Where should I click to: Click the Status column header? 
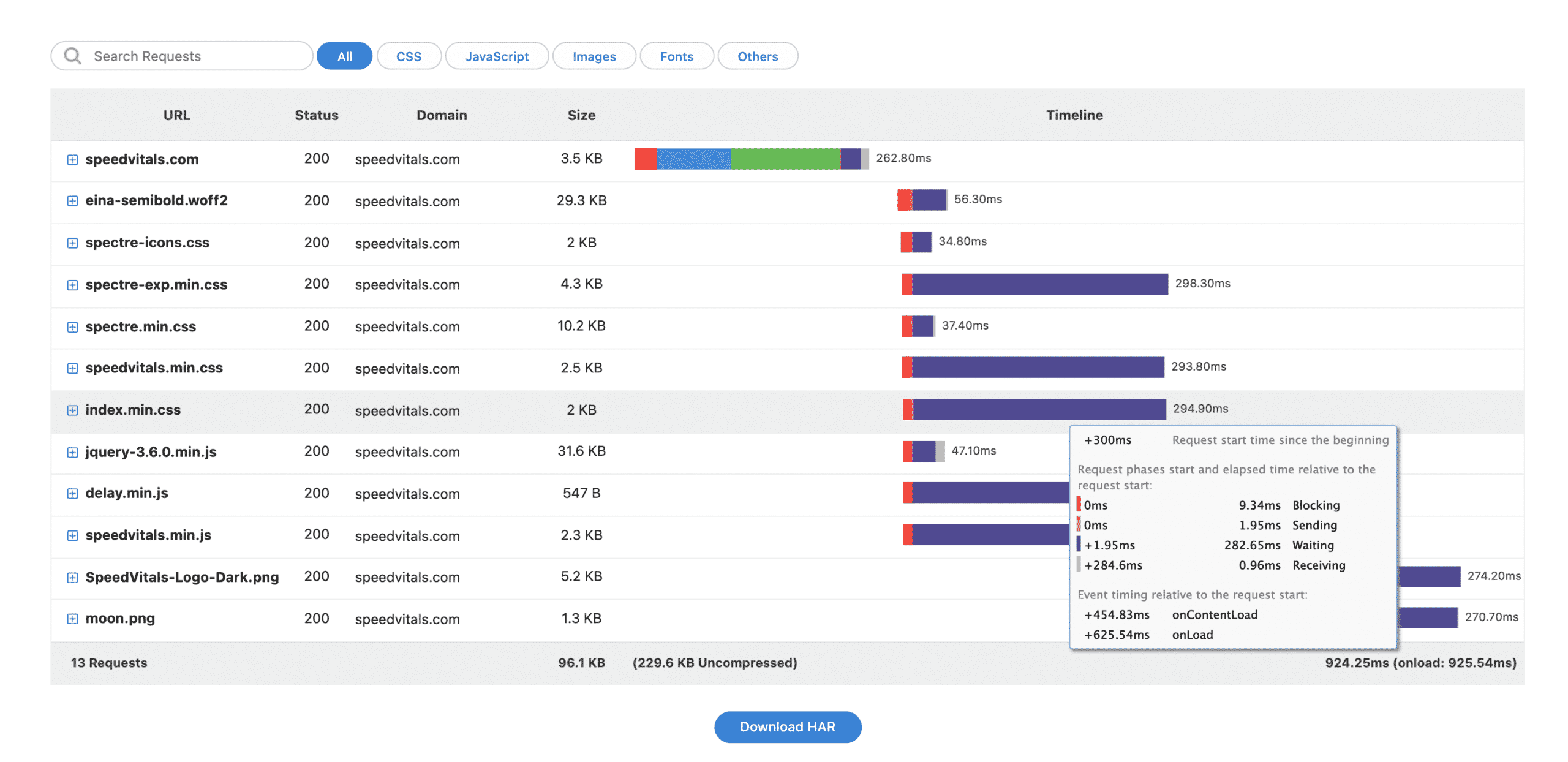[316, 115]
